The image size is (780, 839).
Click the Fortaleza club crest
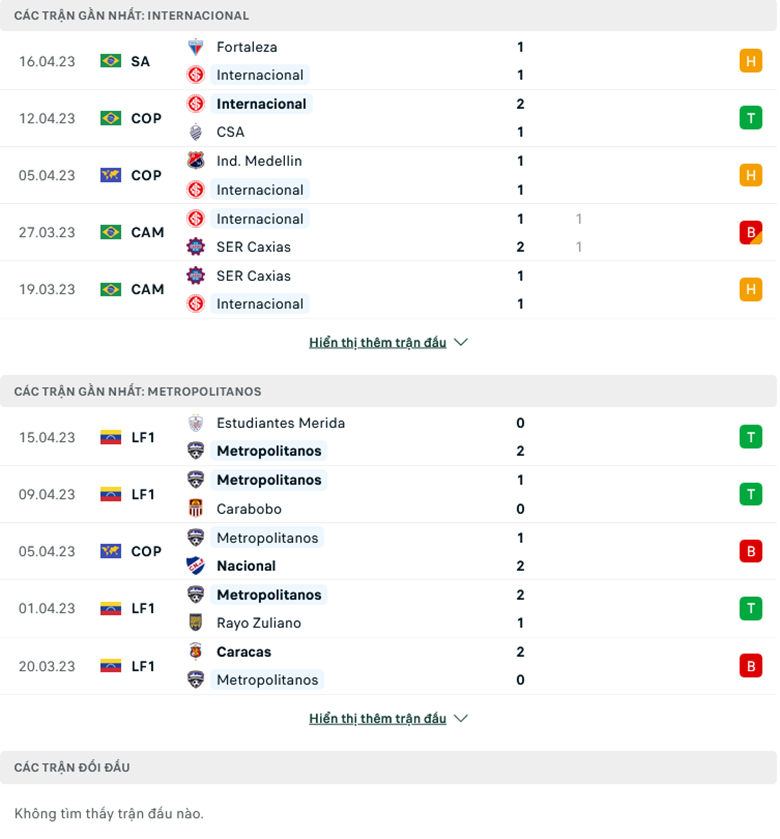pyautogui.click(x=196, y=46)
